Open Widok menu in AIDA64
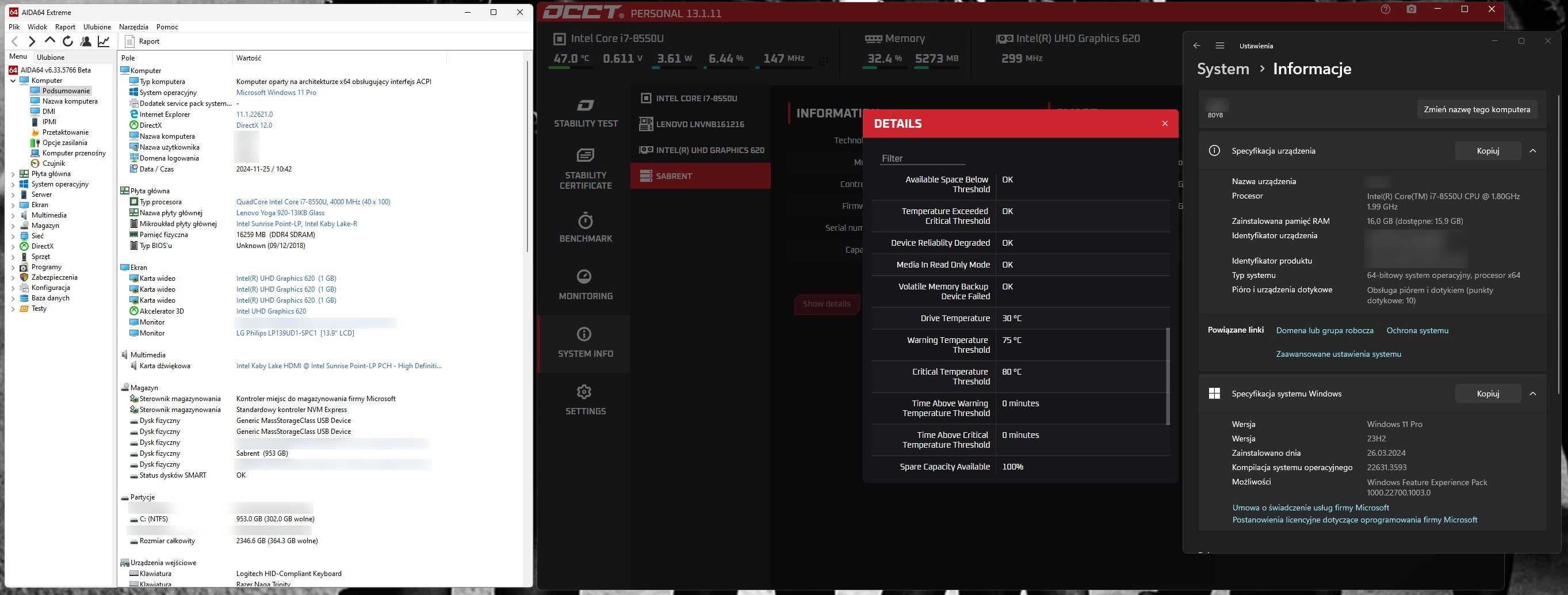 tap(37, 27)
